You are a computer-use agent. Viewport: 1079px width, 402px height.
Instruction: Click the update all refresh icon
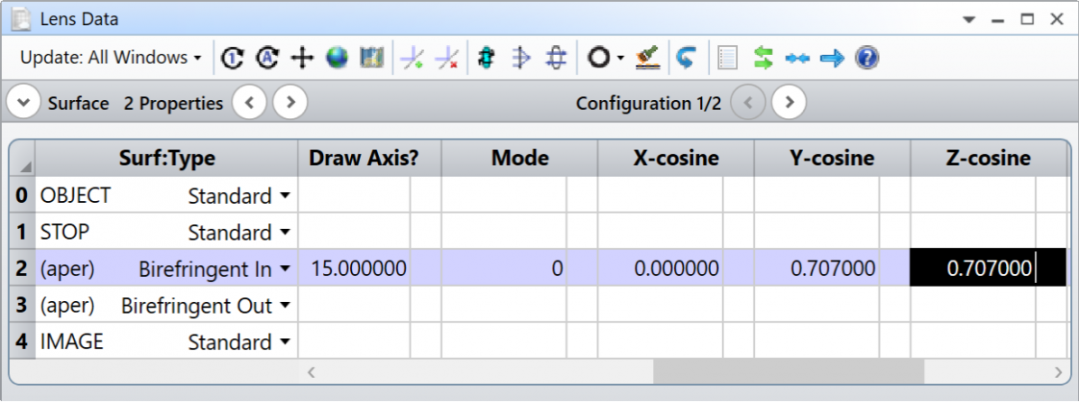pos(267,58)
